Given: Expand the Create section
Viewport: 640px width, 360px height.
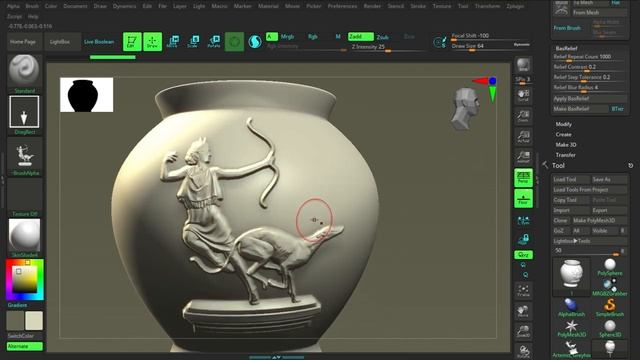Looking at the screenshot, I should 563,134.
